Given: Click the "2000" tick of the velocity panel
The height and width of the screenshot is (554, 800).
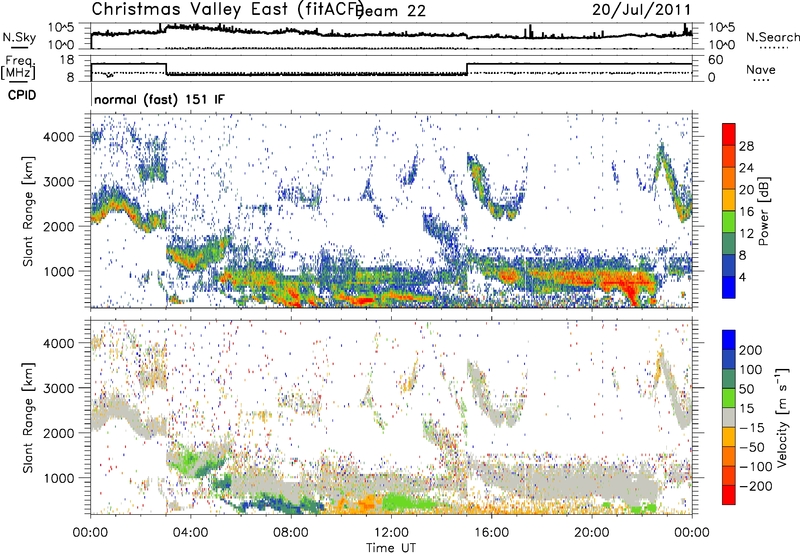Looking at the screenshot, I should pyautogui.click(x=59, y=433).
